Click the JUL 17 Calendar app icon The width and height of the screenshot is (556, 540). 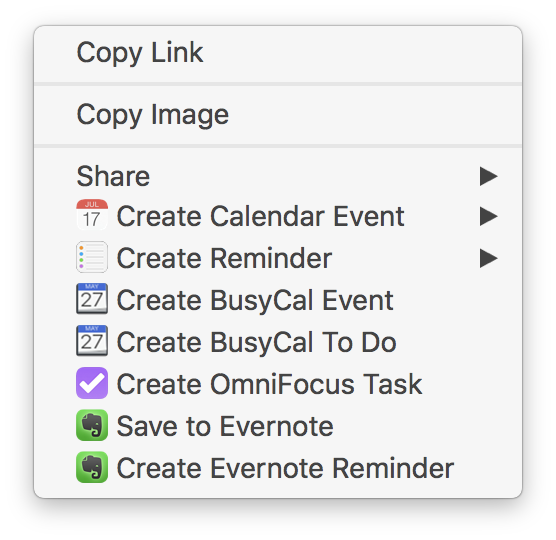tap(92, 215)
